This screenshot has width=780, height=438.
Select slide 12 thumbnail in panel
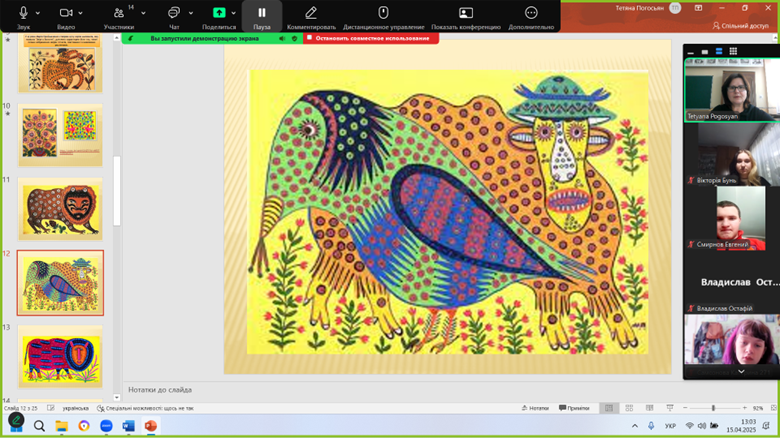click(60, 283)
